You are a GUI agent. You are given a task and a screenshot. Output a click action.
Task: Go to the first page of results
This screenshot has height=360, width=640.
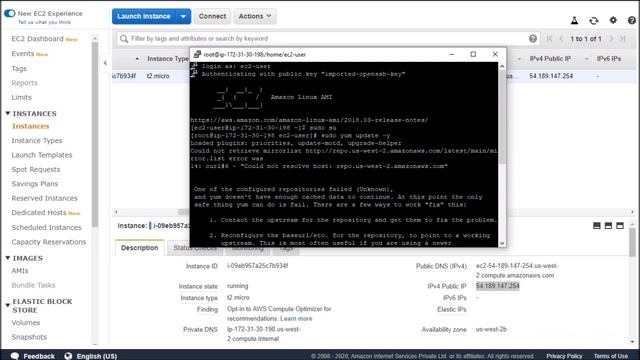[x=549, y=38]
